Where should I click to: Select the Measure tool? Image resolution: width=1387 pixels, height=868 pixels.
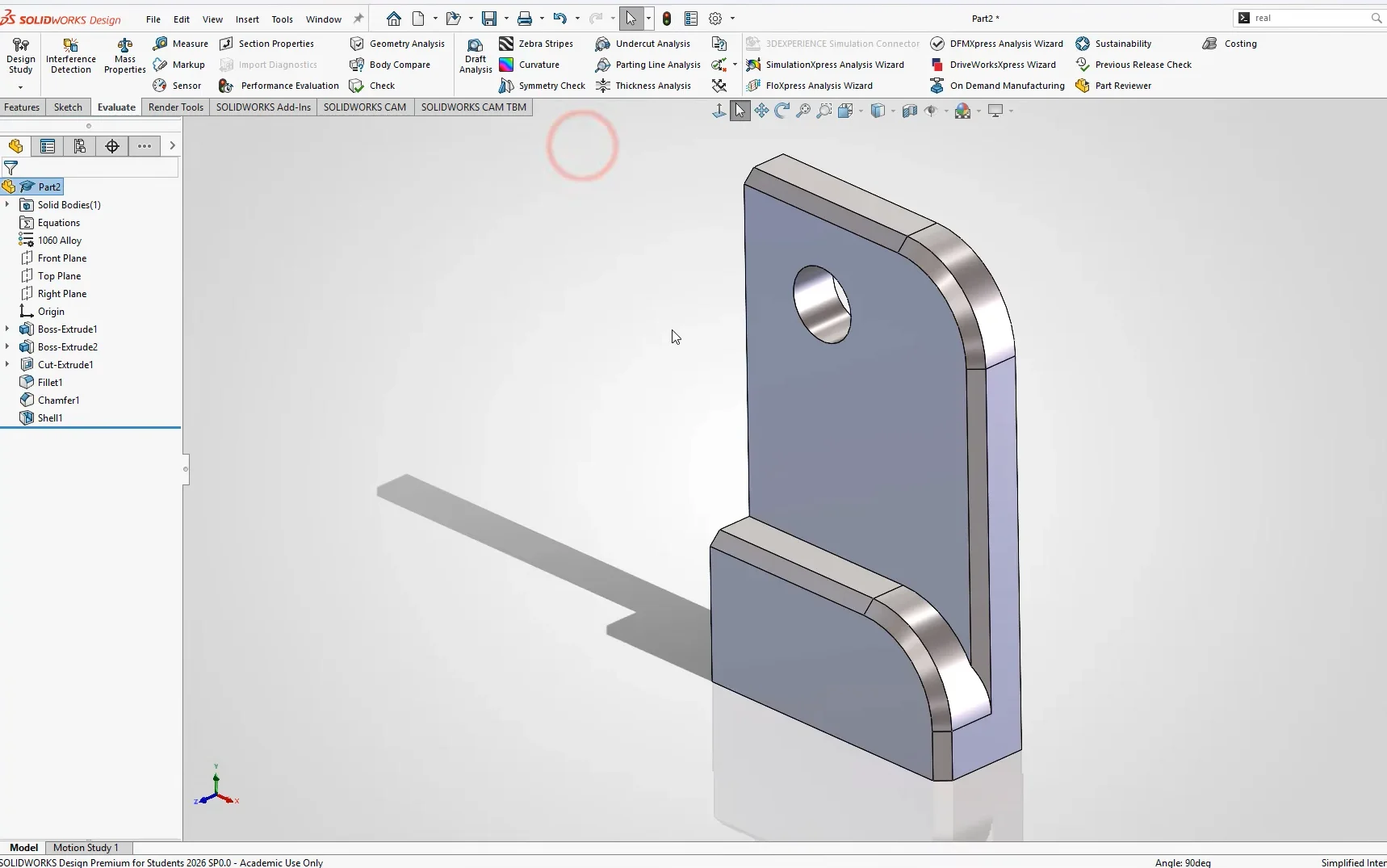coord(181,44)
